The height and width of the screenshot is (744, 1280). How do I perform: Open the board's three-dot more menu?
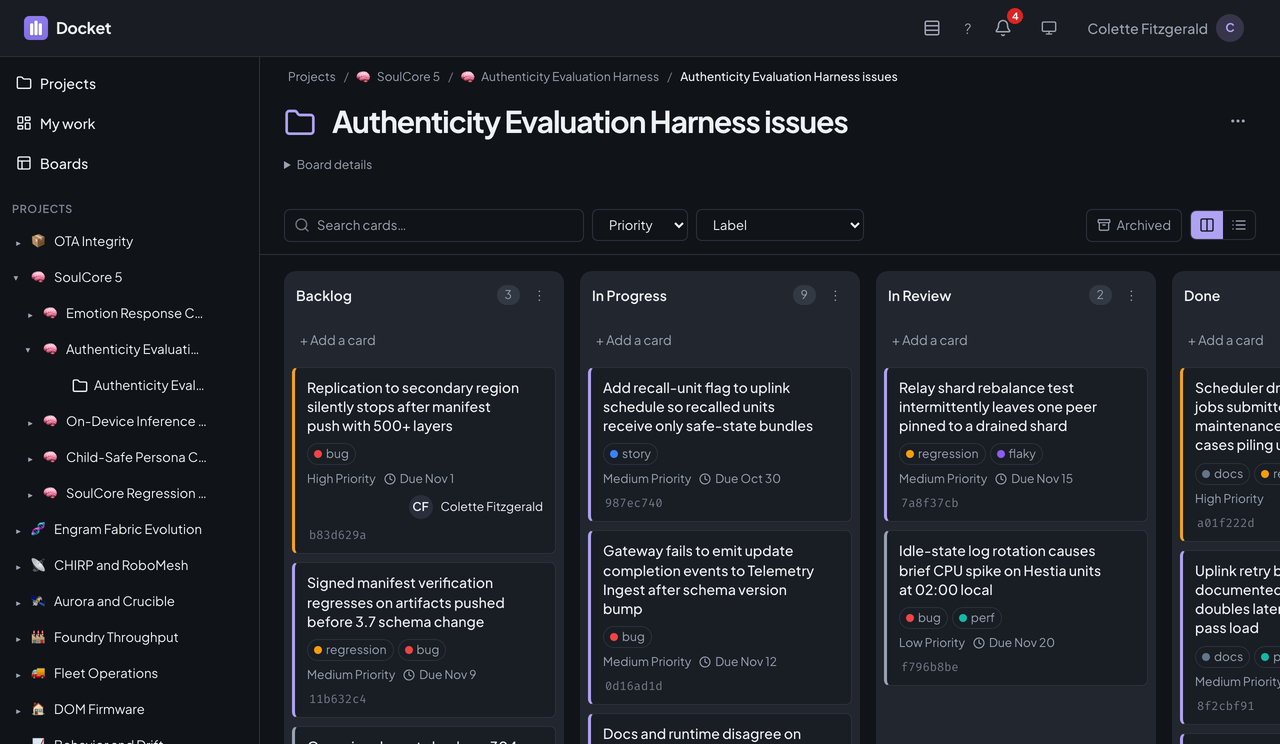coord(1238,121)
